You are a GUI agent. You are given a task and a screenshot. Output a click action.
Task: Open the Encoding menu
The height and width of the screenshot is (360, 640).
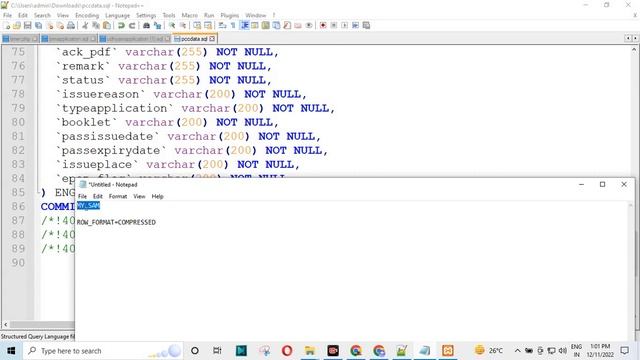(x=87, y=15)
